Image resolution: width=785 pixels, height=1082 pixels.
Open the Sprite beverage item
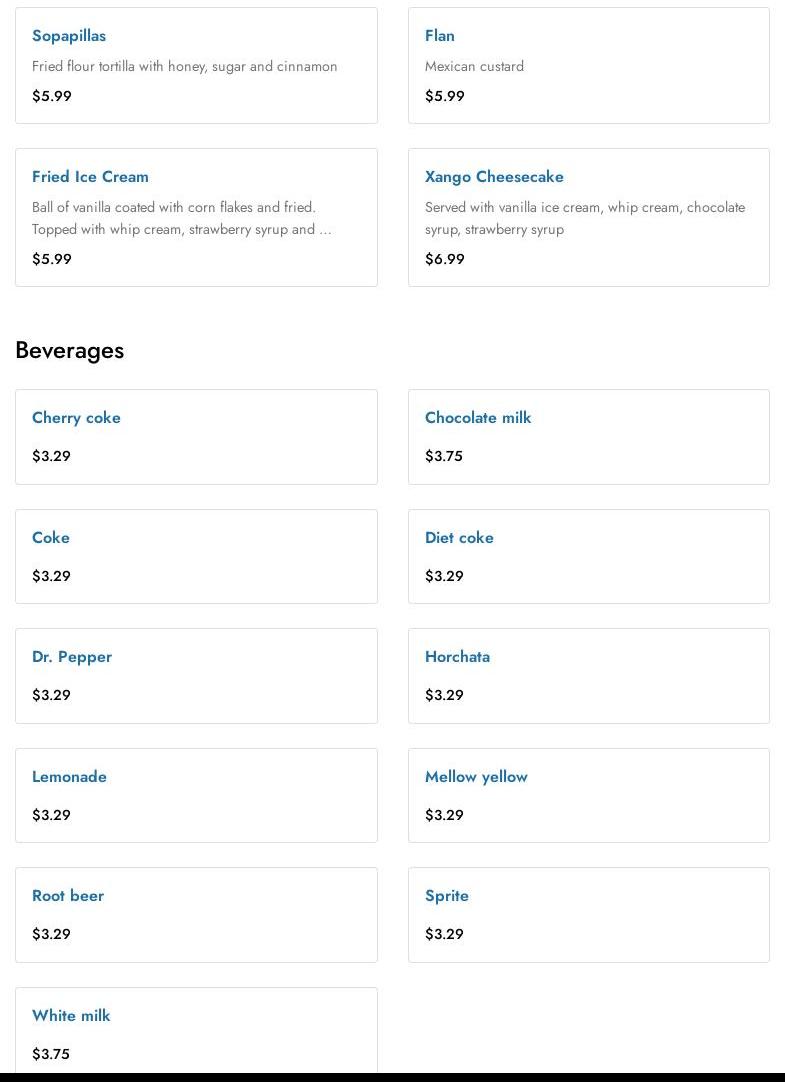click(447, 896)
